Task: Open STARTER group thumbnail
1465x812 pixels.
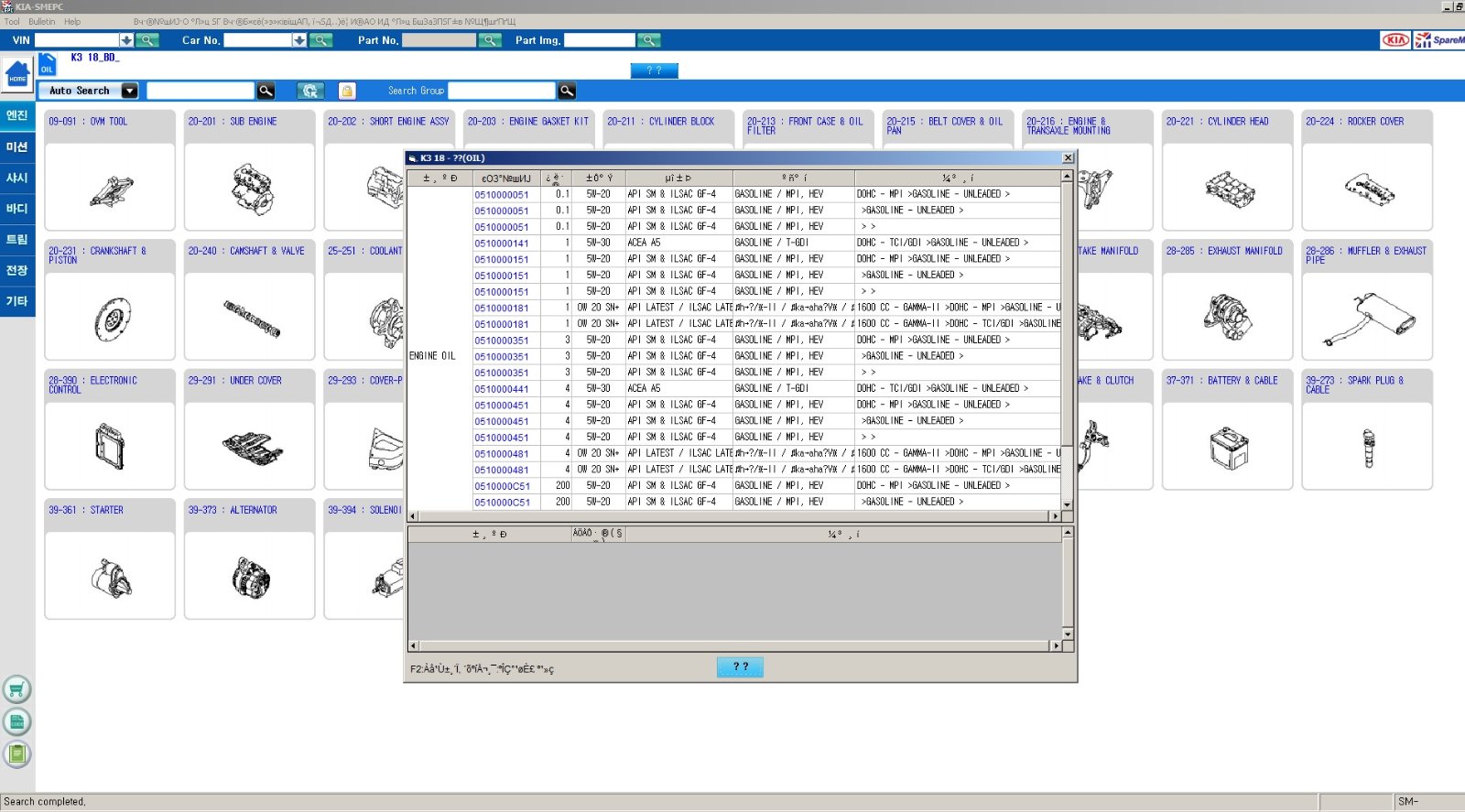Action: tap(110, 577)
